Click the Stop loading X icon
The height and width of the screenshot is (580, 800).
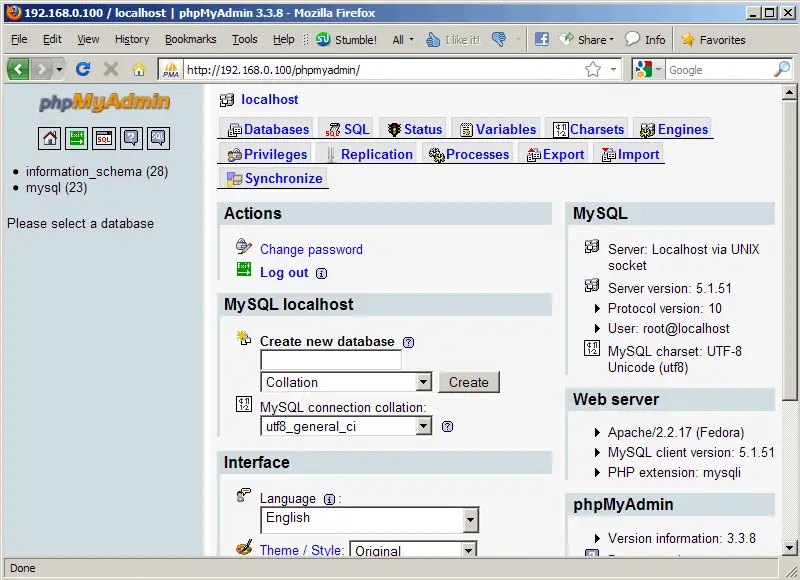111,69
